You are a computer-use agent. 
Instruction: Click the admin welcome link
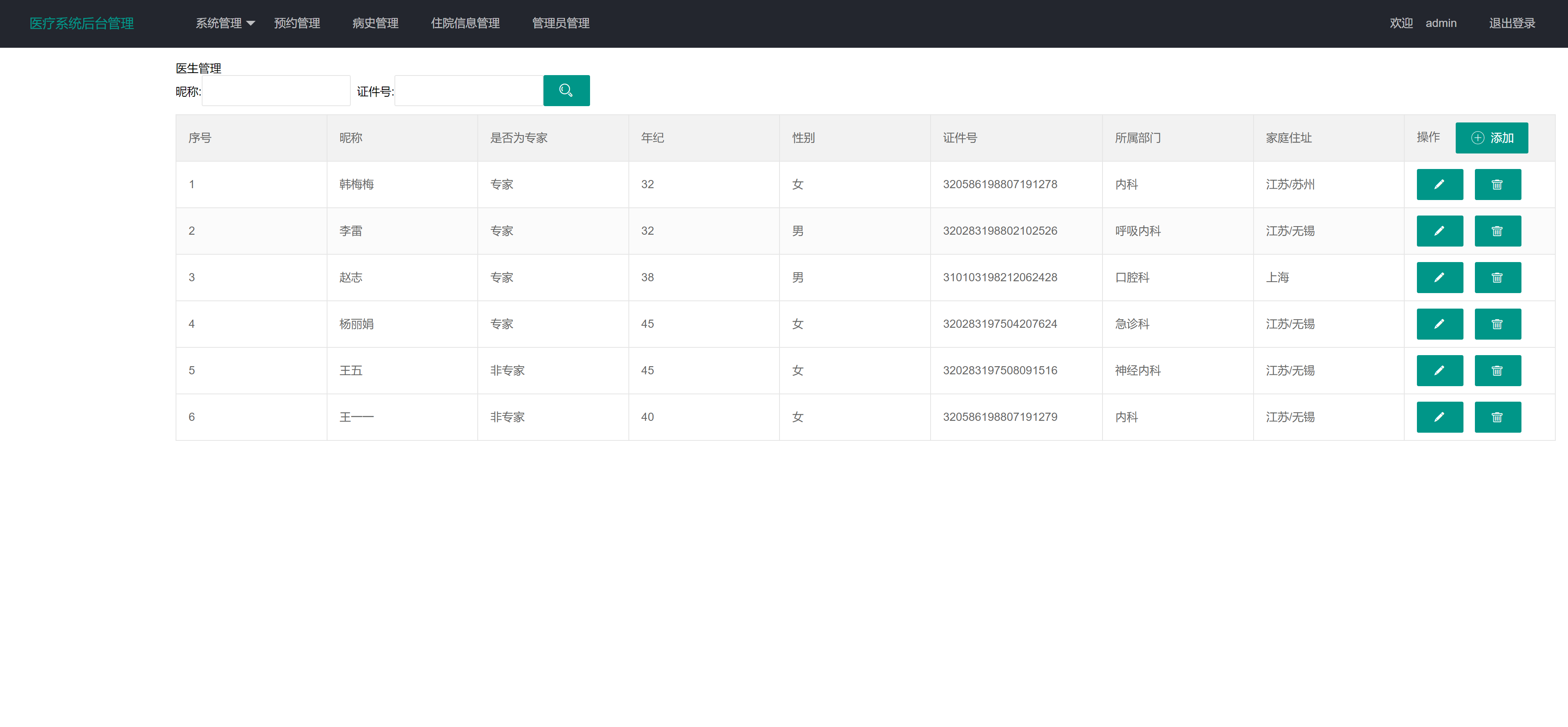(1440, 23)
